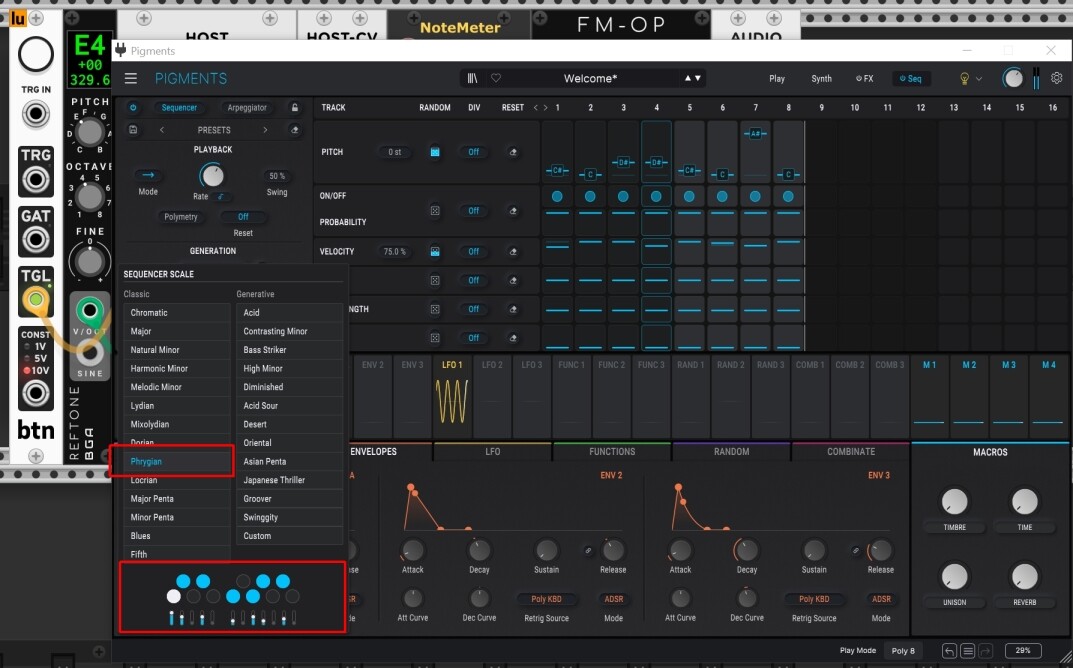The height and width of the screenshot is (668, 1073).
Task: Expand the tips dropdown chevron beside lightbulb
Action: [x=979, y=79]
